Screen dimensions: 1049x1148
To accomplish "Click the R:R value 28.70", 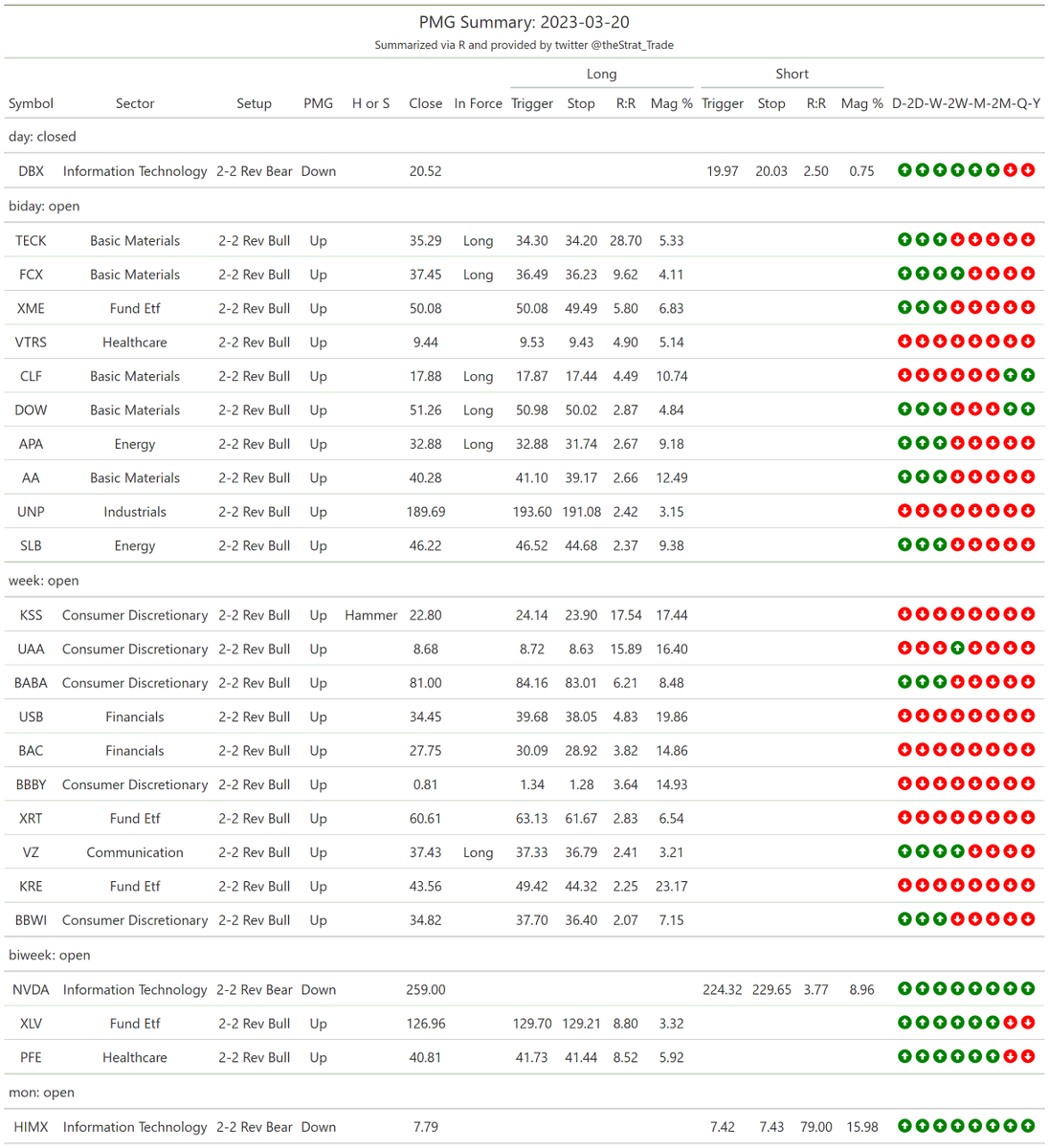I will (626, 241).
